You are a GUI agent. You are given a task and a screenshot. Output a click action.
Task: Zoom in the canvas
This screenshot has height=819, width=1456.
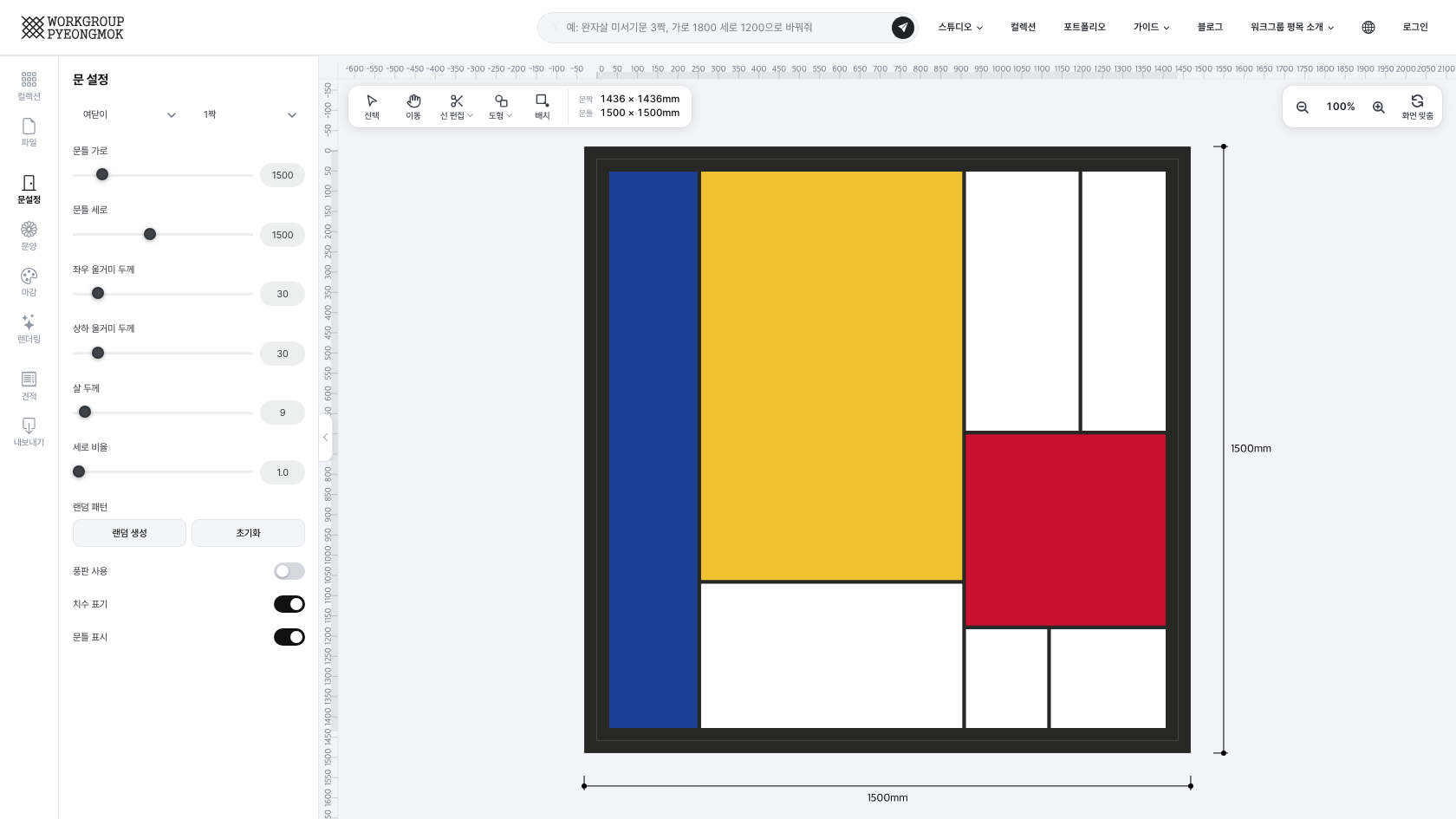click(1378, 107)
